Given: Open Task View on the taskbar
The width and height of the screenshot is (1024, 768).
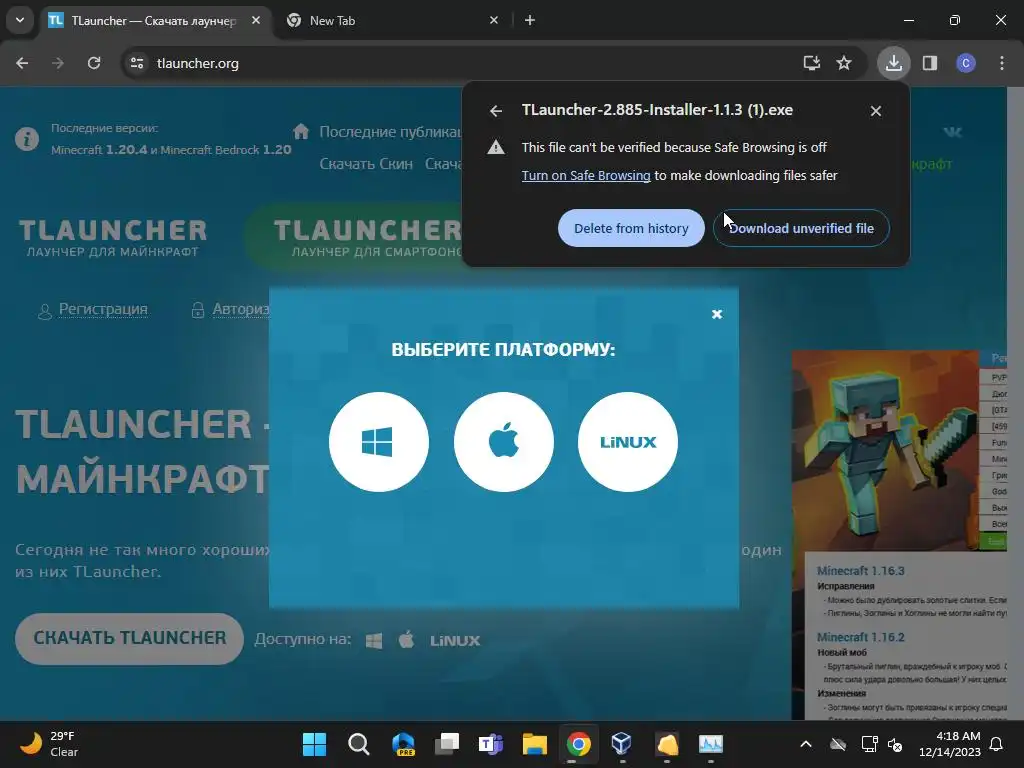Looking at the screenshot, I should click(x=447, y=744).
